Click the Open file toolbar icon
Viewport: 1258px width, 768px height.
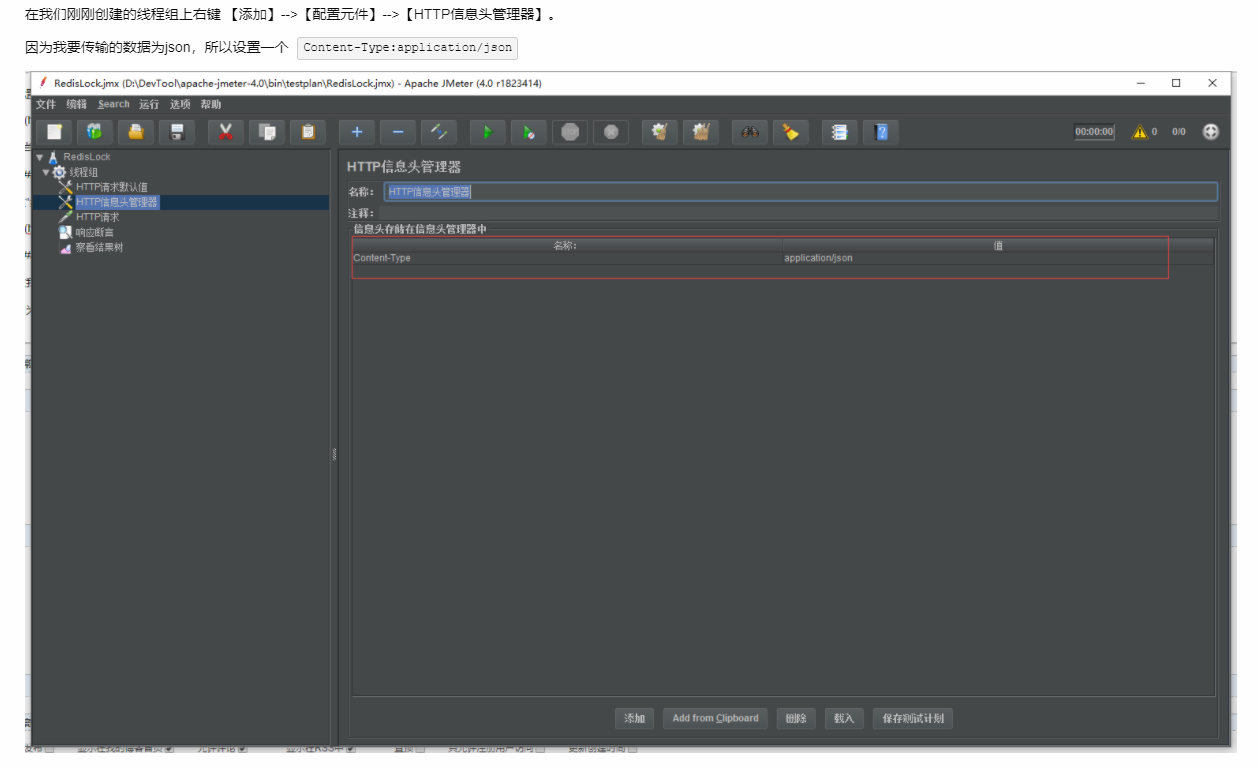(x=136, y=131)
